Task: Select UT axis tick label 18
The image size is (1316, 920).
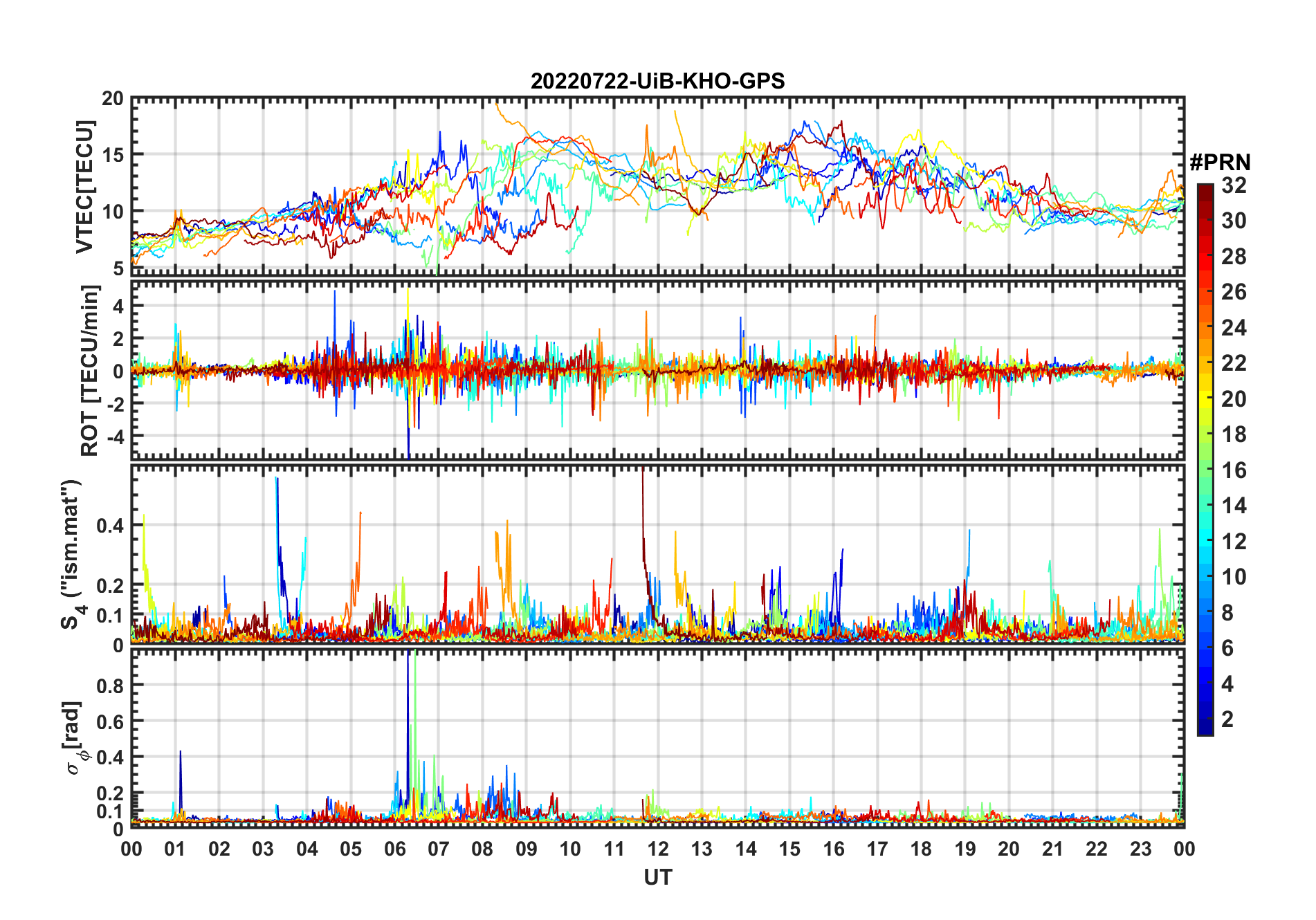Action: tap(921, 849)
